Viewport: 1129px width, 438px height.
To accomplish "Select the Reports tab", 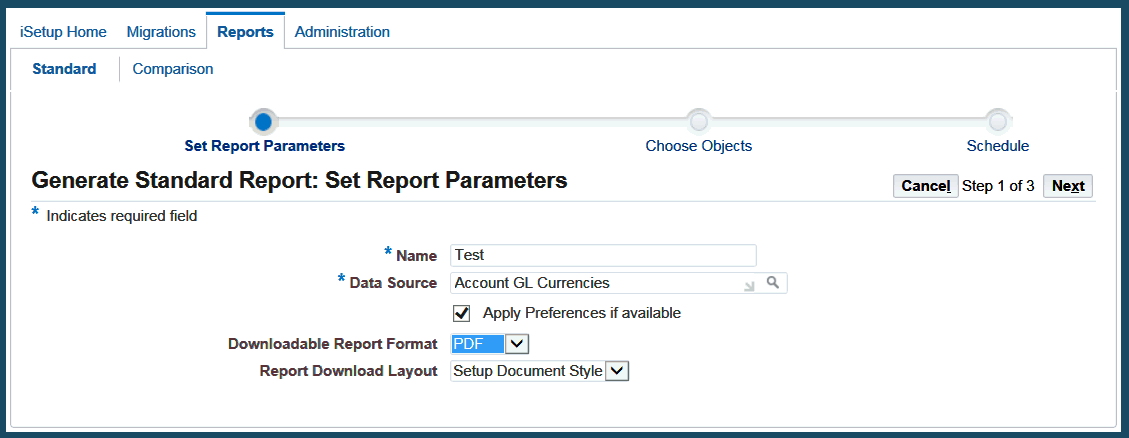I will (245, 32).
